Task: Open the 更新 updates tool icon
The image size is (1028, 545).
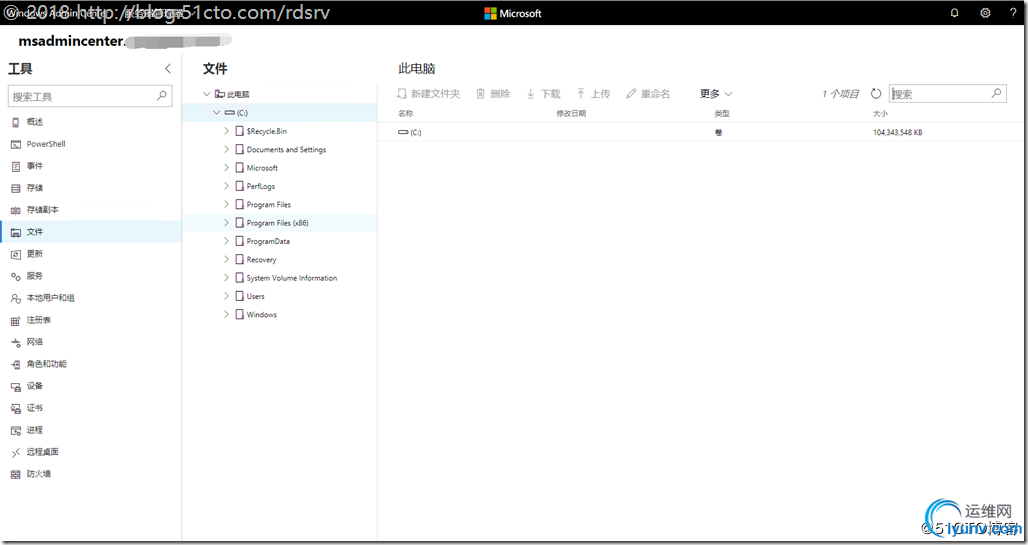Action: point(16,254)
